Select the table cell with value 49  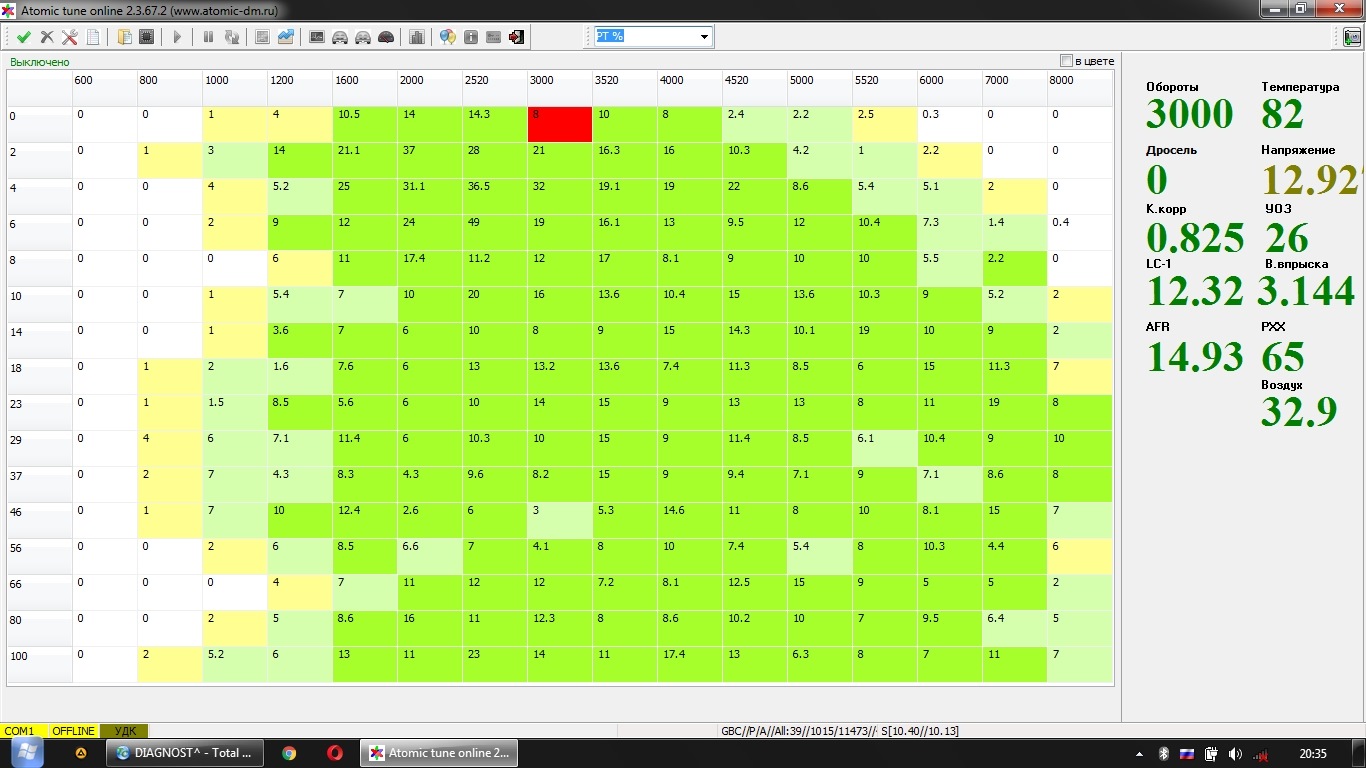click(495, 232)
